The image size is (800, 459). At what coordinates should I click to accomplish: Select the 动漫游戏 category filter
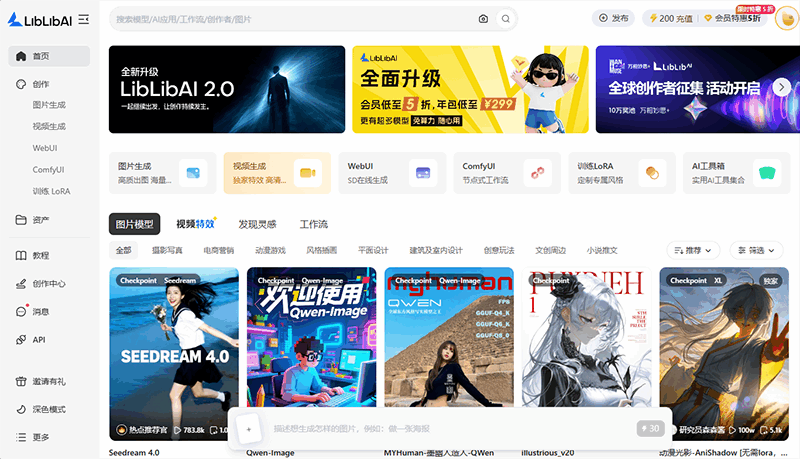pos(270,250)
